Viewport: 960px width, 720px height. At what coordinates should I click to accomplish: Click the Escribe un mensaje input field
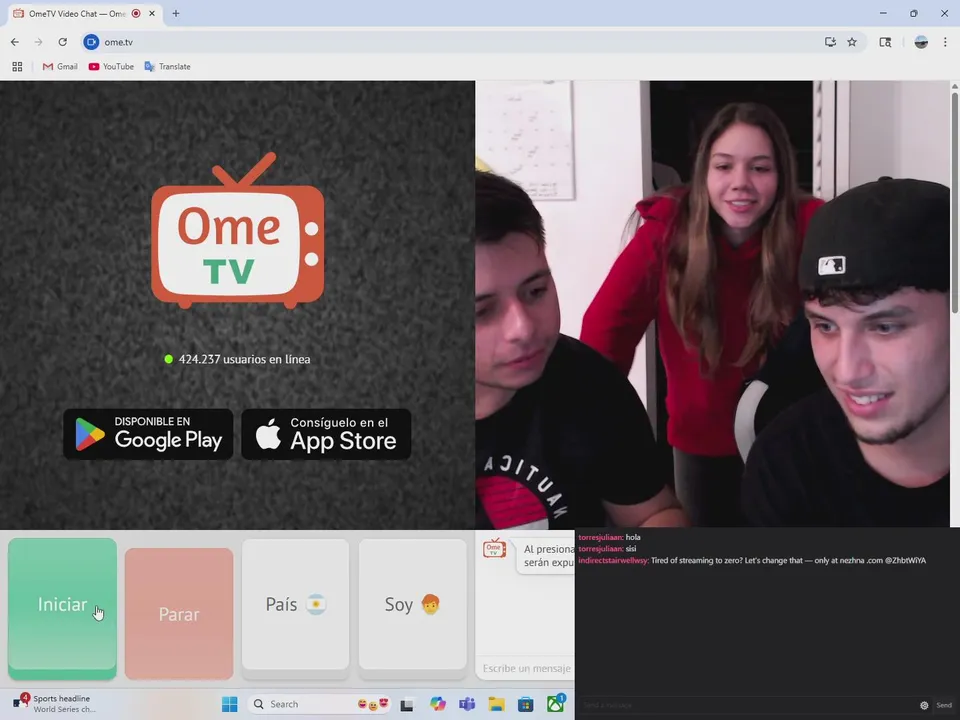[525, 668]
